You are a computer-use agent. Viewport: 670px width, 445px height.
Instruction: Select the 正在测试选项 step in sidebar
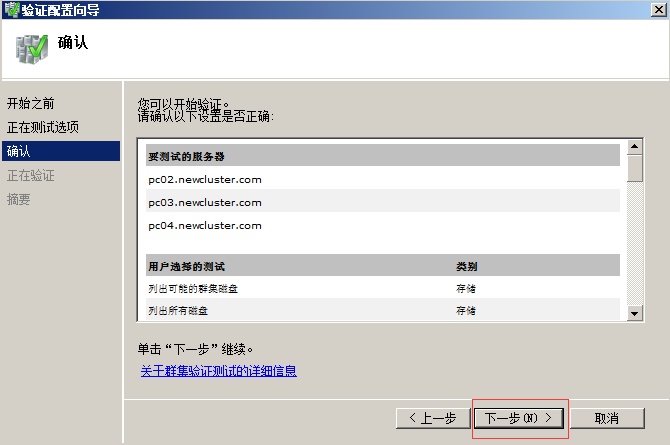[42, 127]
